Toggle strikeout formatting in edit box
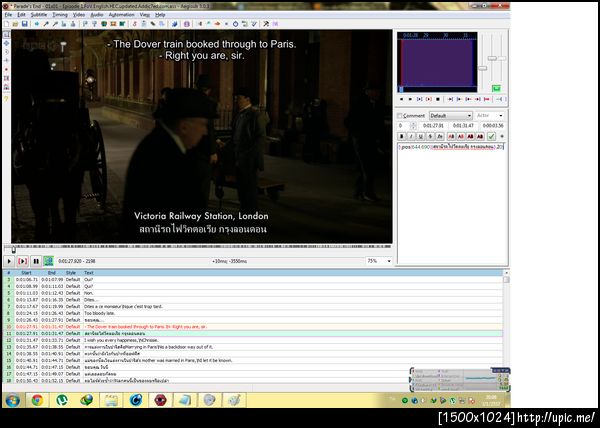This screenshot has height=428, width=600. coord(430,136)
